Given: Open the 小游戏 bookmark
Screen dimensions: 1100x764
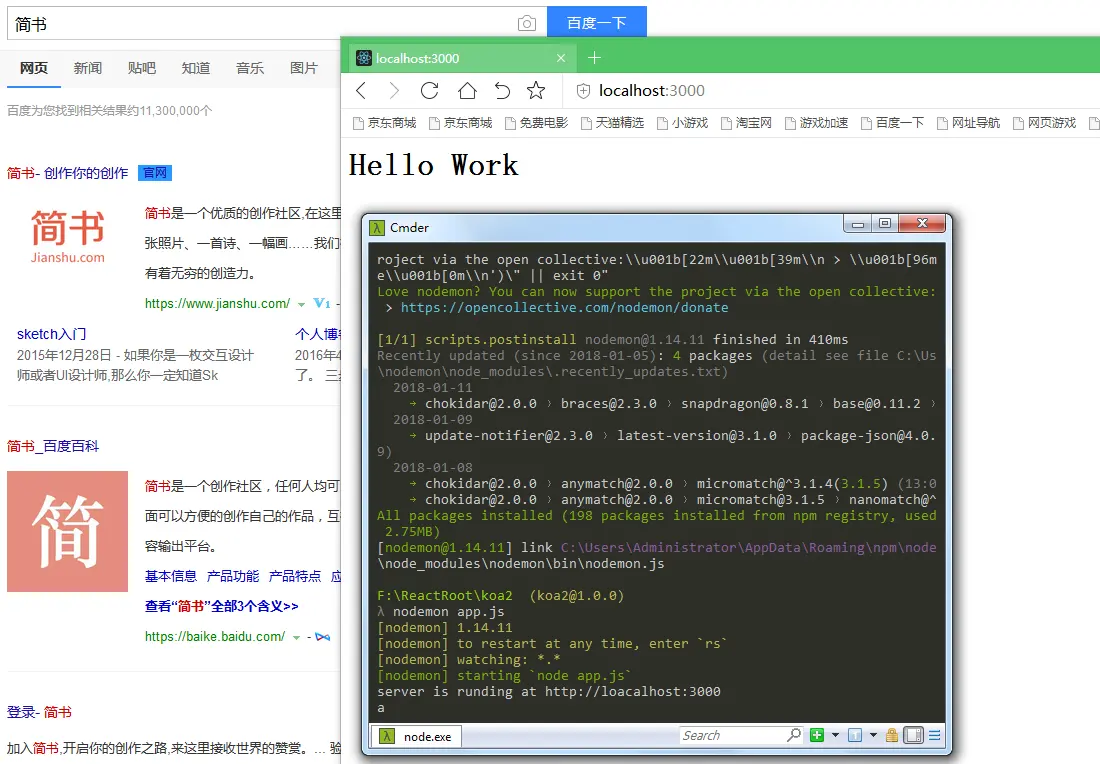Looking at the screenshot, I should tap(683, 123).
